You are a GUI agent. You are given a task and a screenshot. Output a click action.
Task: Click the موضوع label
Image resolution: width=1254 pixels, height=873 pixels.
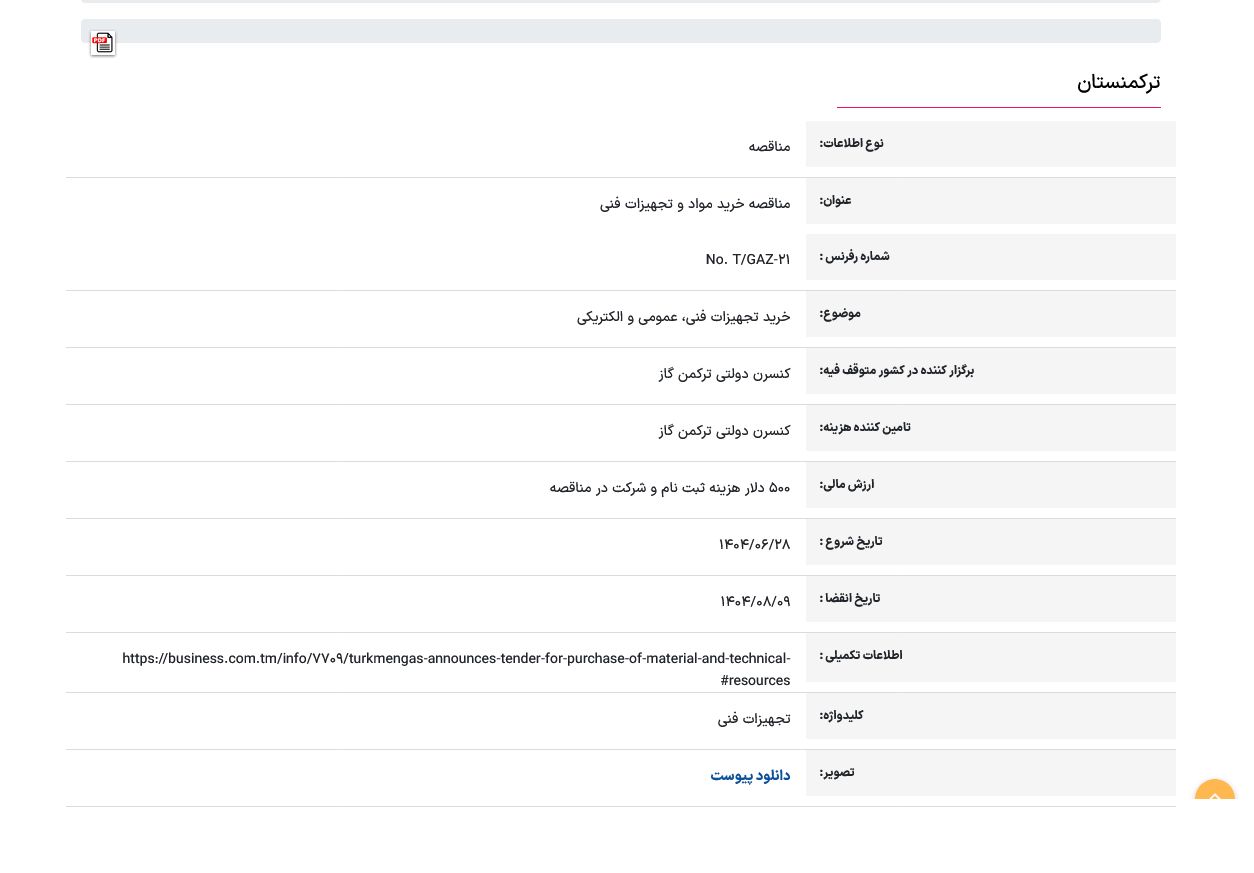click(840, 313)
